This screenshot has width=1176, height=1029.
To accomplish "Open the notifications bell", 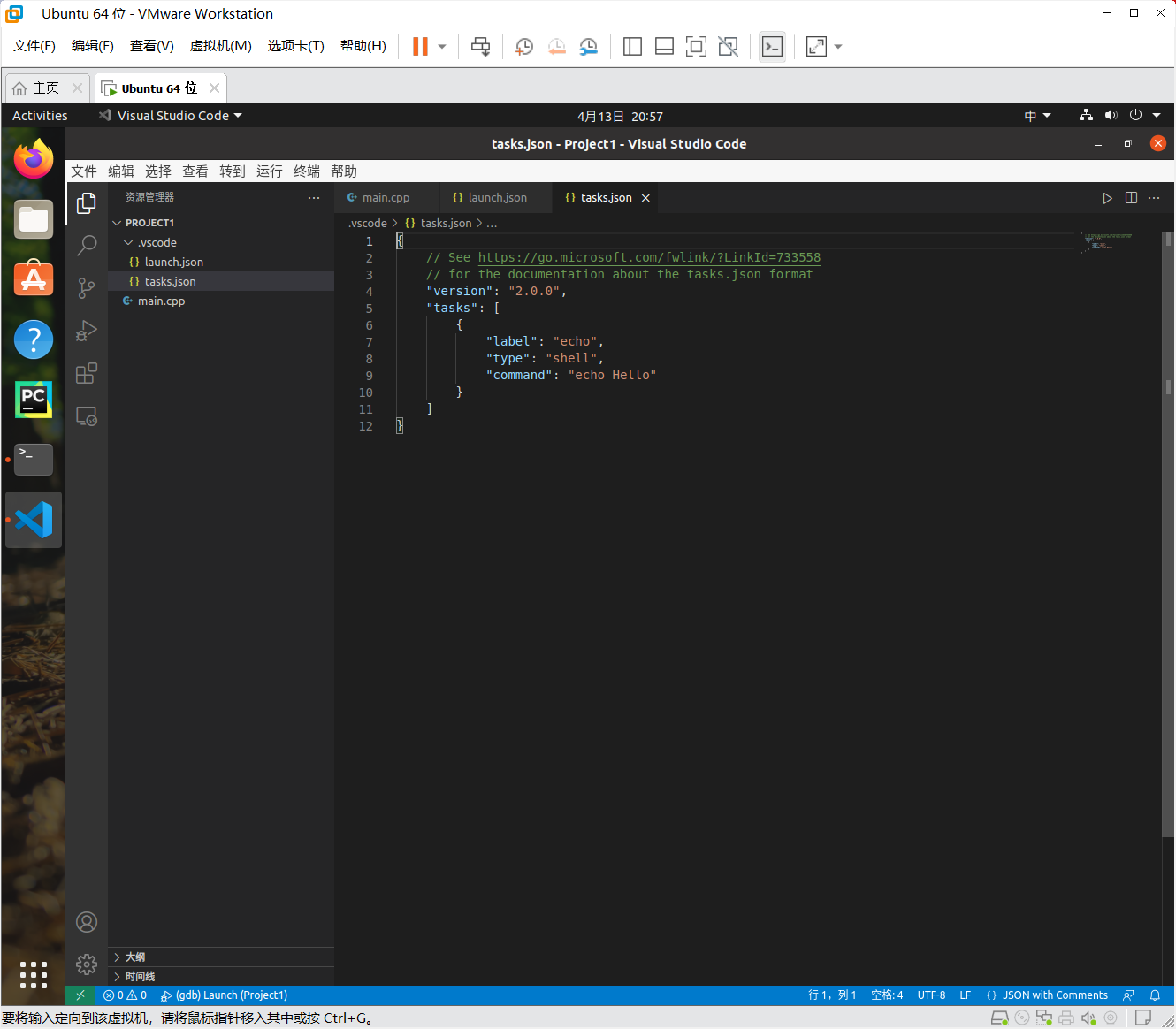I will point(1155,995).
